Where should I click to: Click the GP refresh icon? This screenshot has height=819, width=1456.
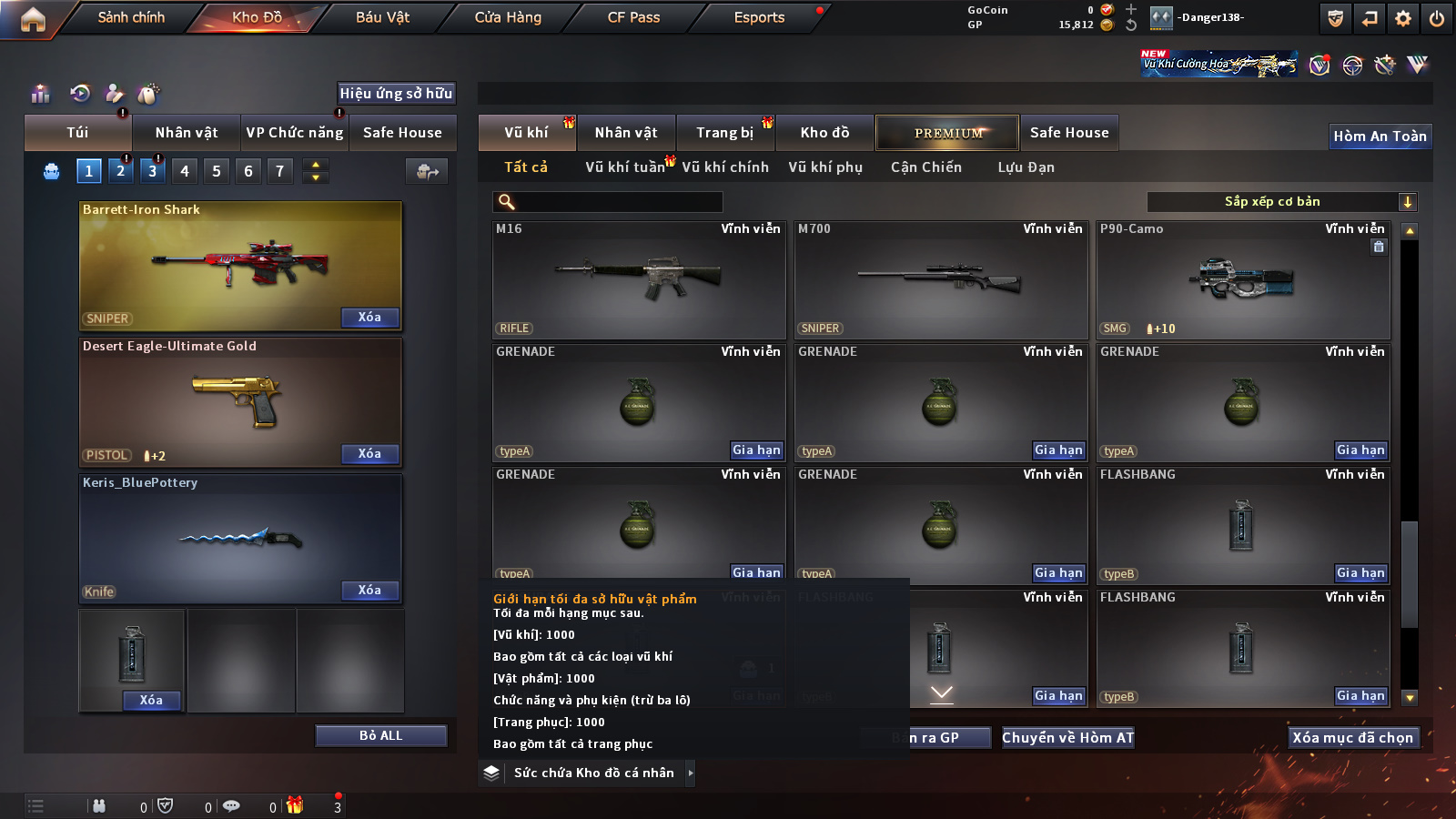pyautogui.click(x=1131, y=25)
